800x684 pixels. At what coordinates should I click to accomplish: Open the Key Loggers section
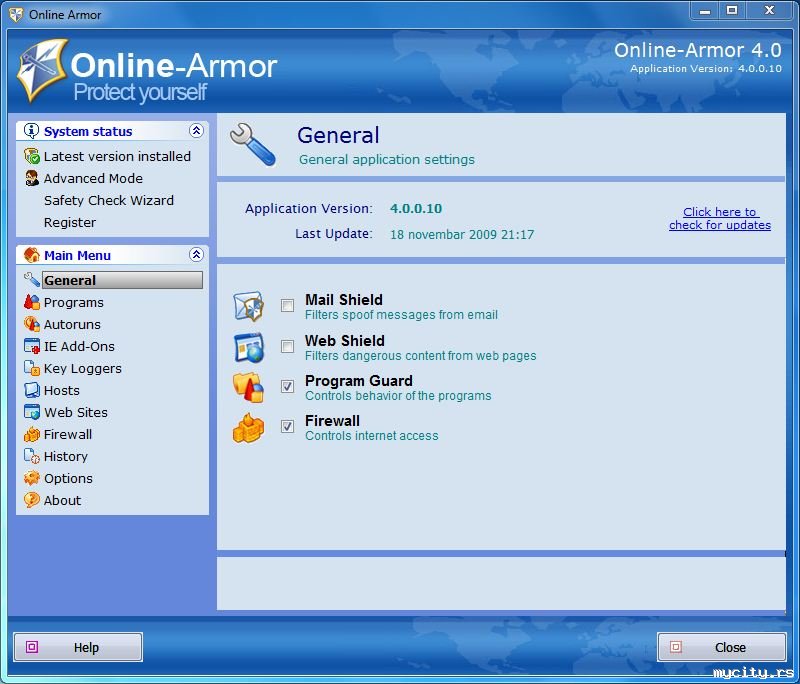point(83,368)
